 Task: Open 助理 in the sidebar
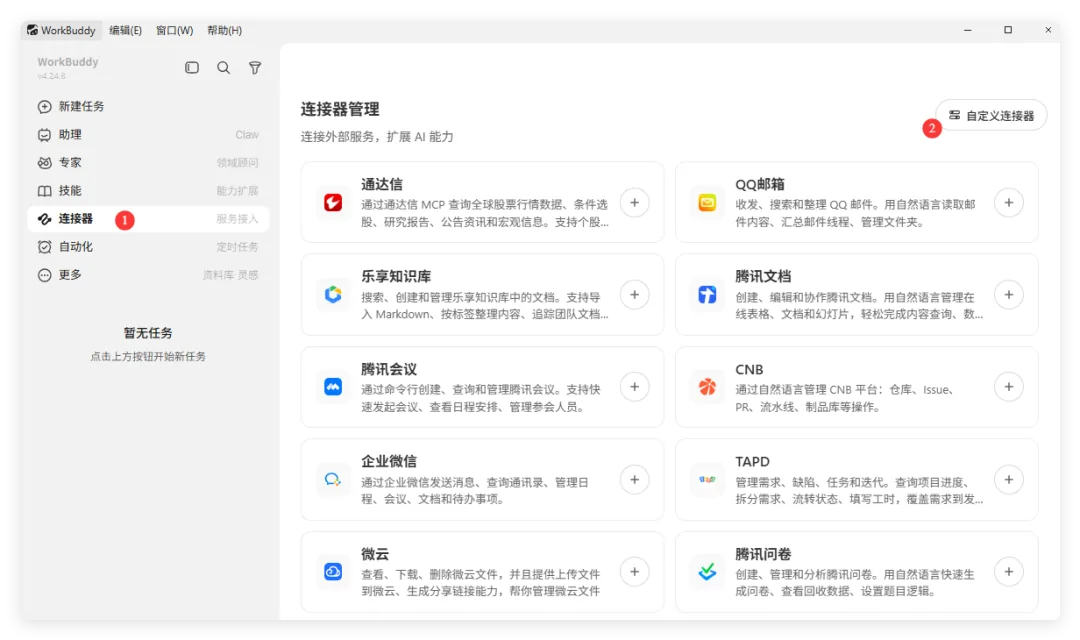click(x=148, y=135)
